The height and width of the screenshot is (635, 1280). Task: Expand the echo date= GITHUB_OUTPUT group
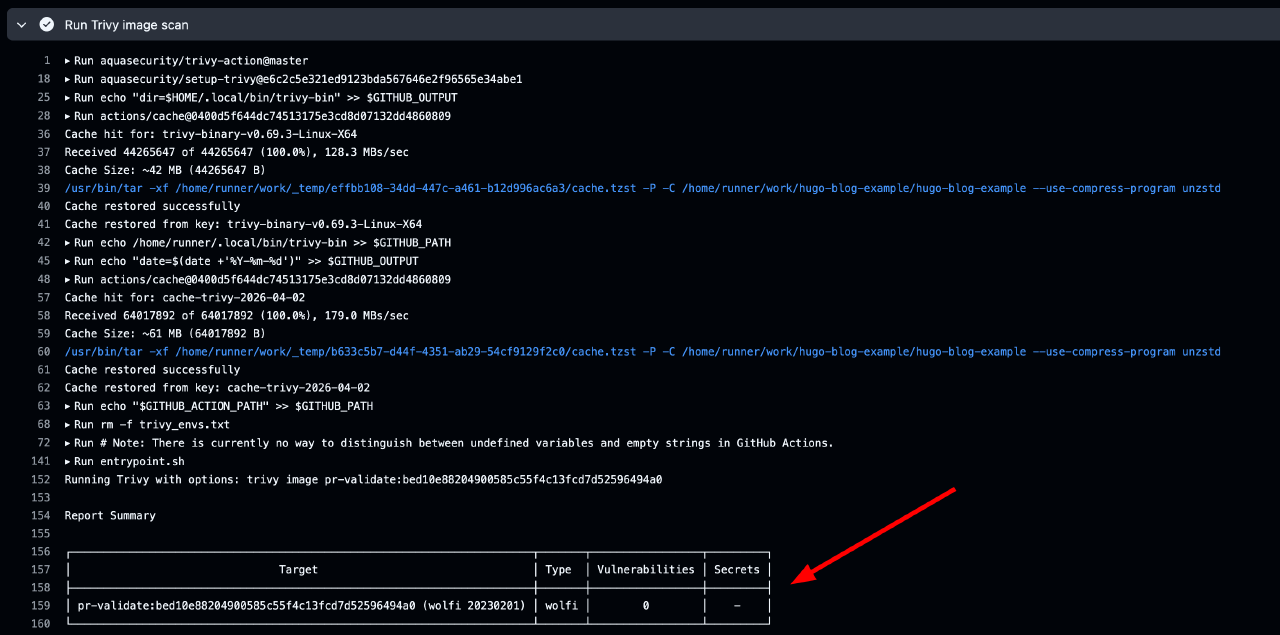coord(241,261)
